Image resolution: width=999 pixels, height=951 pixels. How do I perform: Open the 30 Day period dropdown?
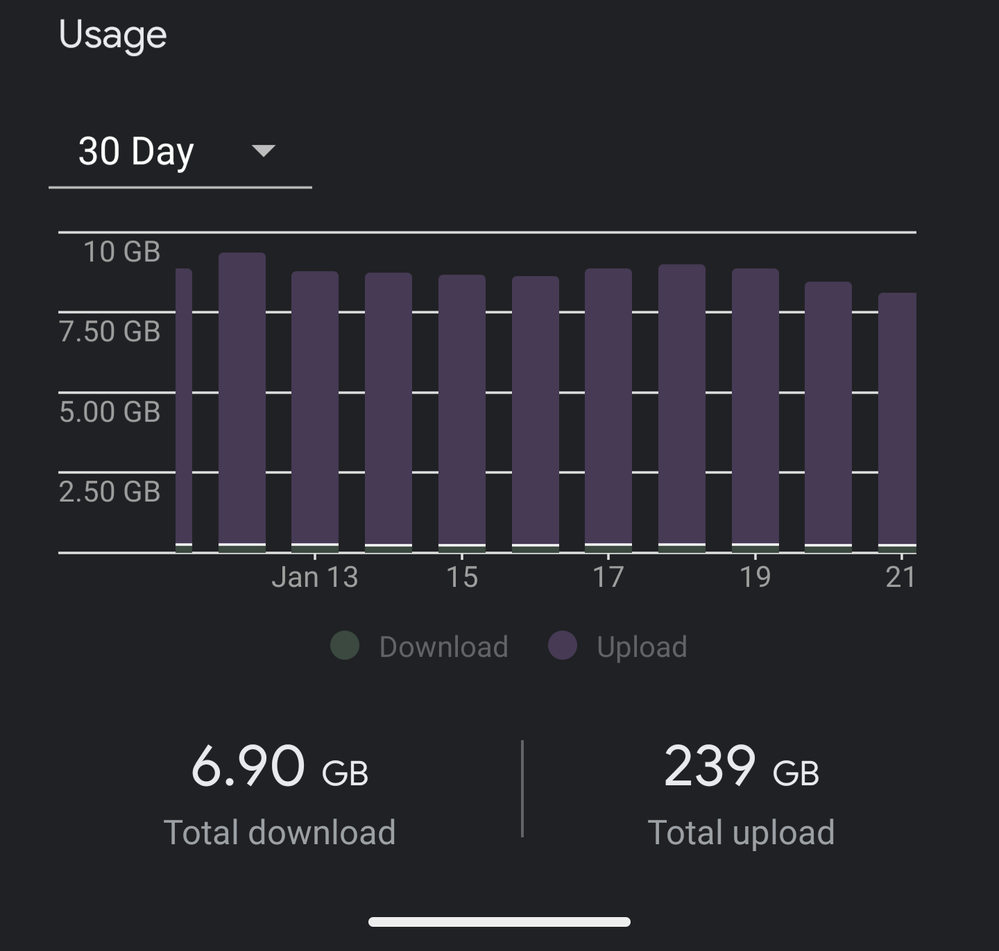point(178,153)
